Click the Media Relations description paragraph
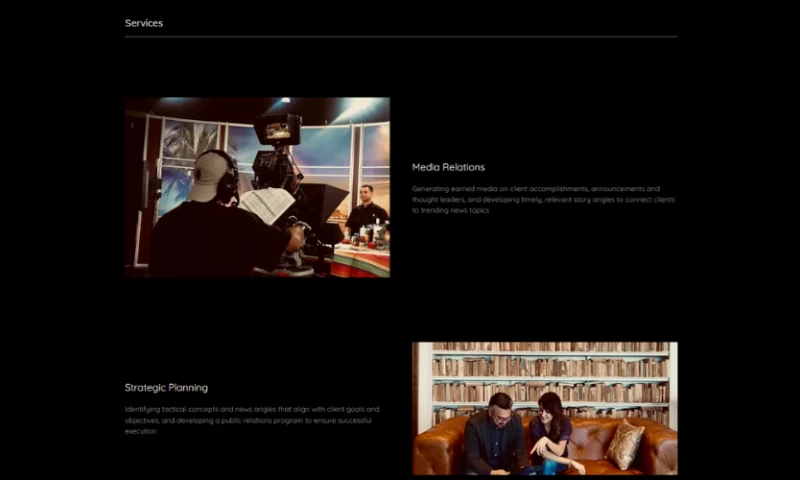 click(543, 199)
